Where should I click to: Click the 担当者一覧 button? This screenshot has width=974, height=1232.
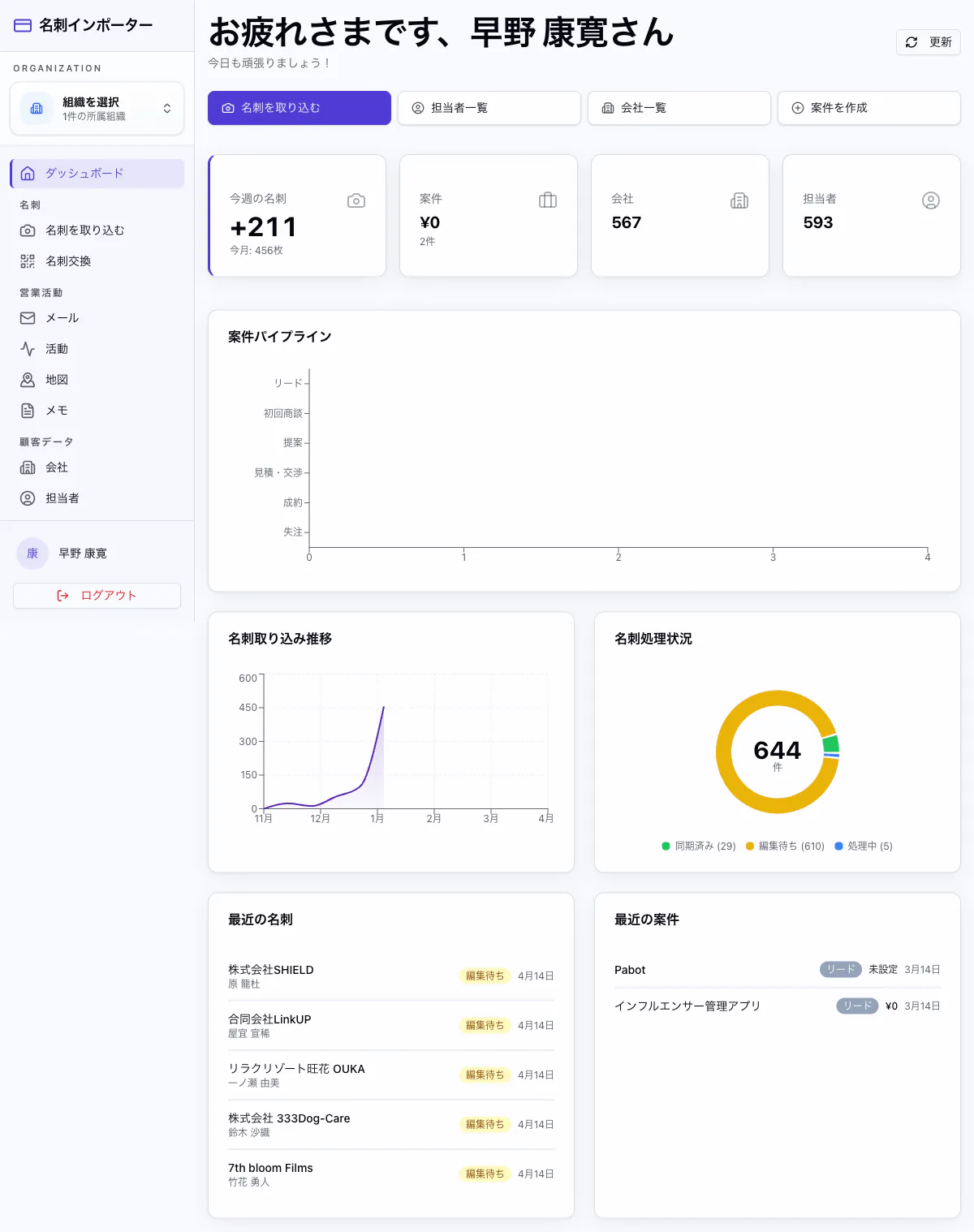(489, 108)
